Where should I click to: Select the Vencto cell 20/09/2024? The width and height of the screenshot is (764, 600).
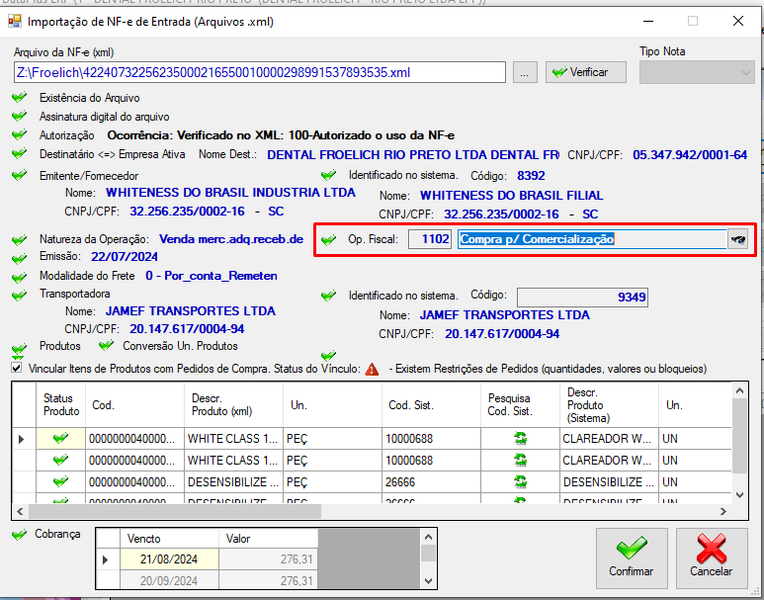pyautogui.click(x=169, y=581)
